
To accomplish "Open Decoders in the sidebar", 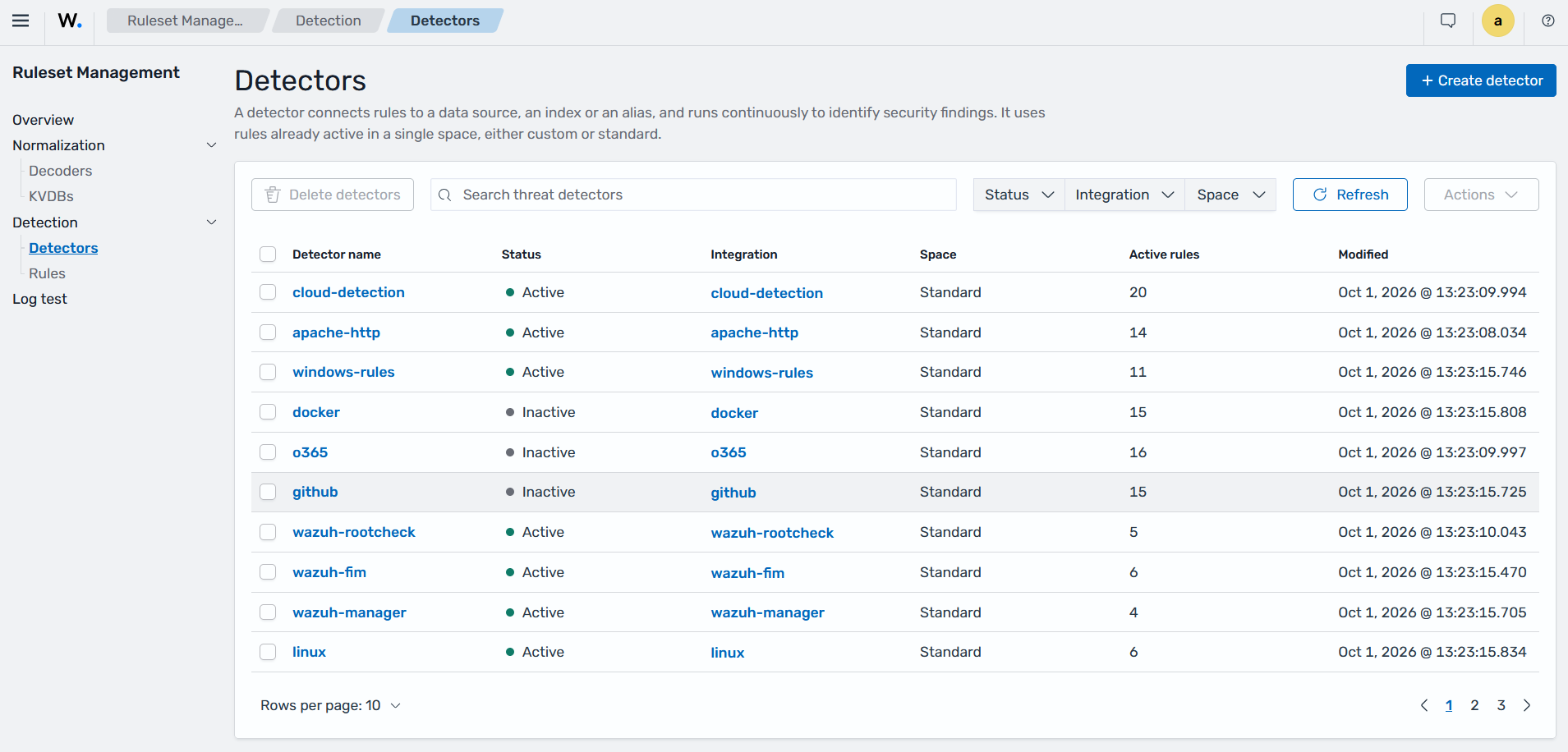I will click(61, 171).
